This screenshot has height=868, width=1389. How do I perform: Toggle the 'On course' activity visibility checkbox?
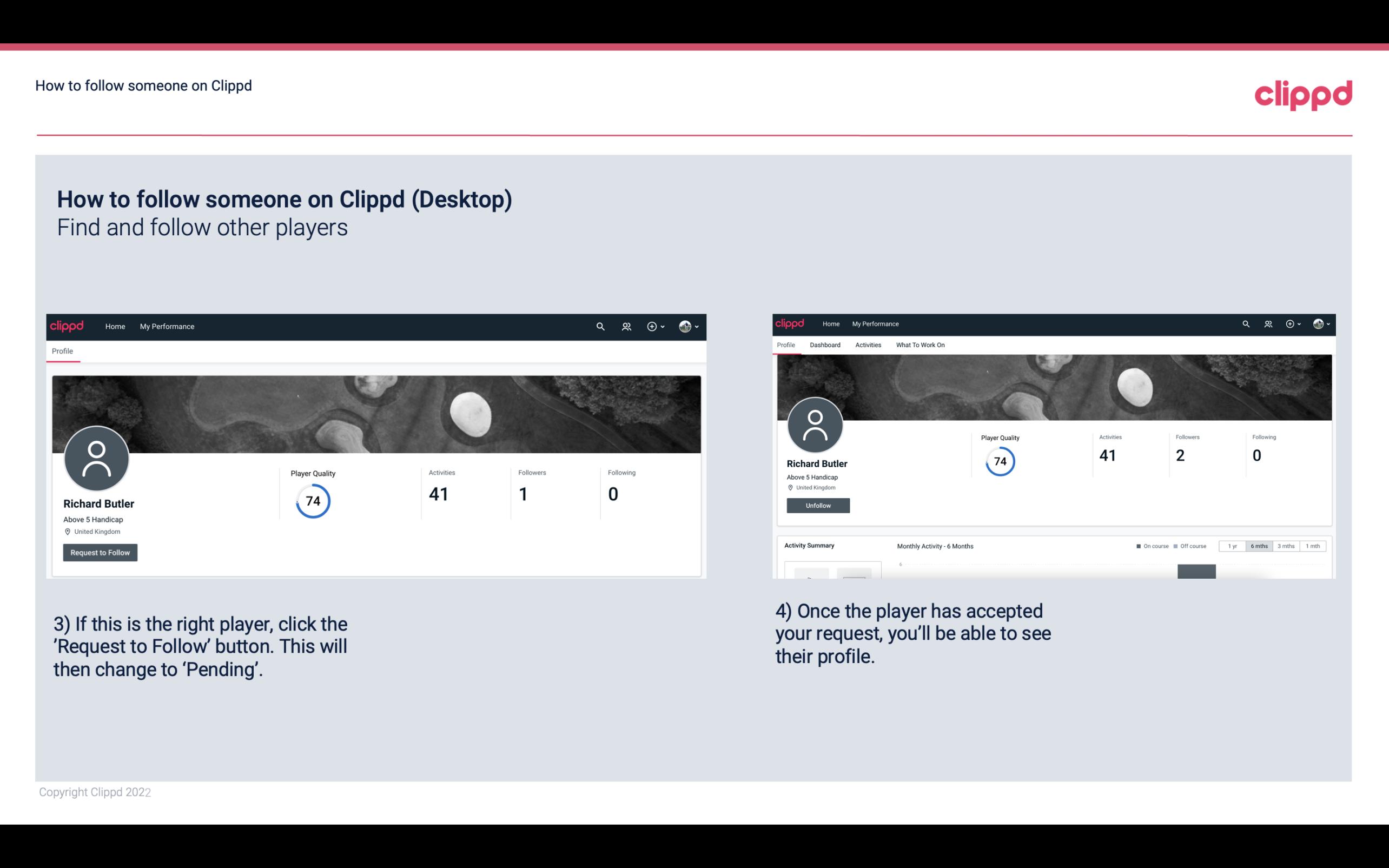[1137, 546]
